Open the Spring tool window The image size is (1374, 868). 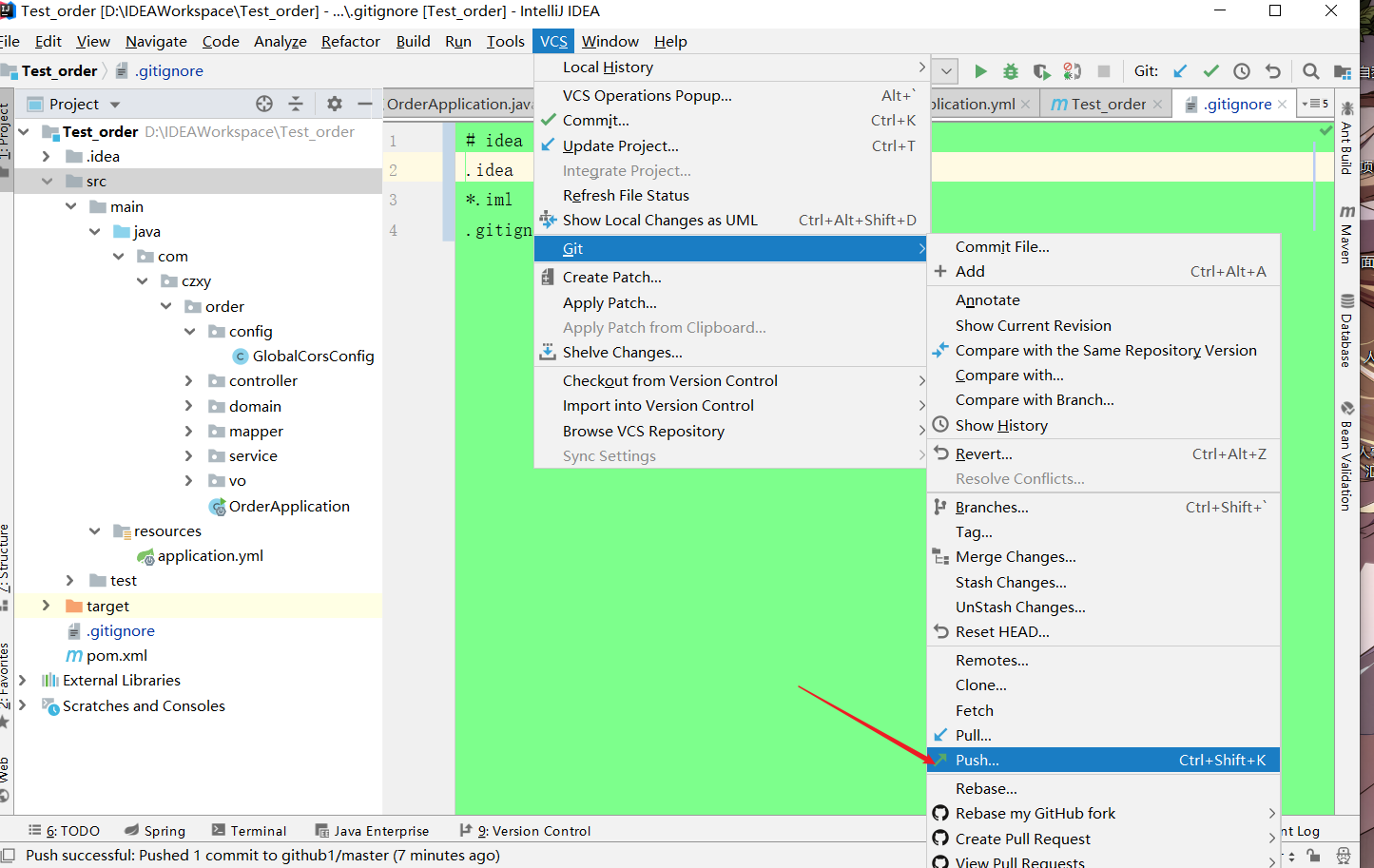tap(155, 830)
